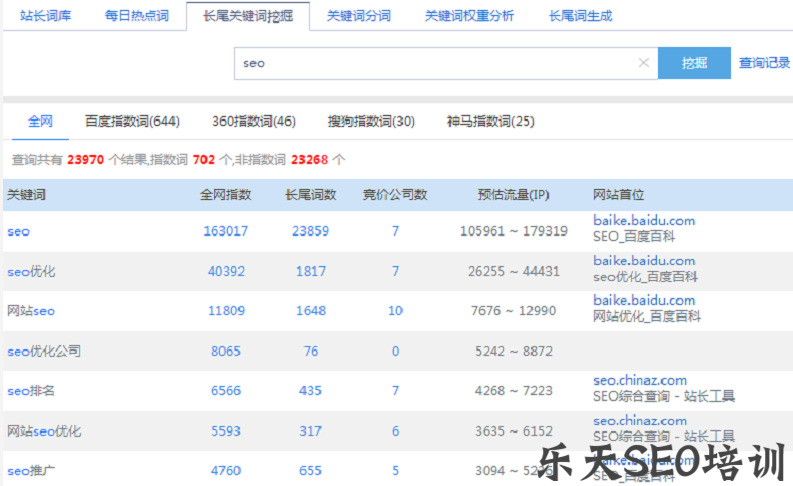Screen dimensions: 793x486
Task: Open the seo优化公司 keyword entry
Action: 44,351
